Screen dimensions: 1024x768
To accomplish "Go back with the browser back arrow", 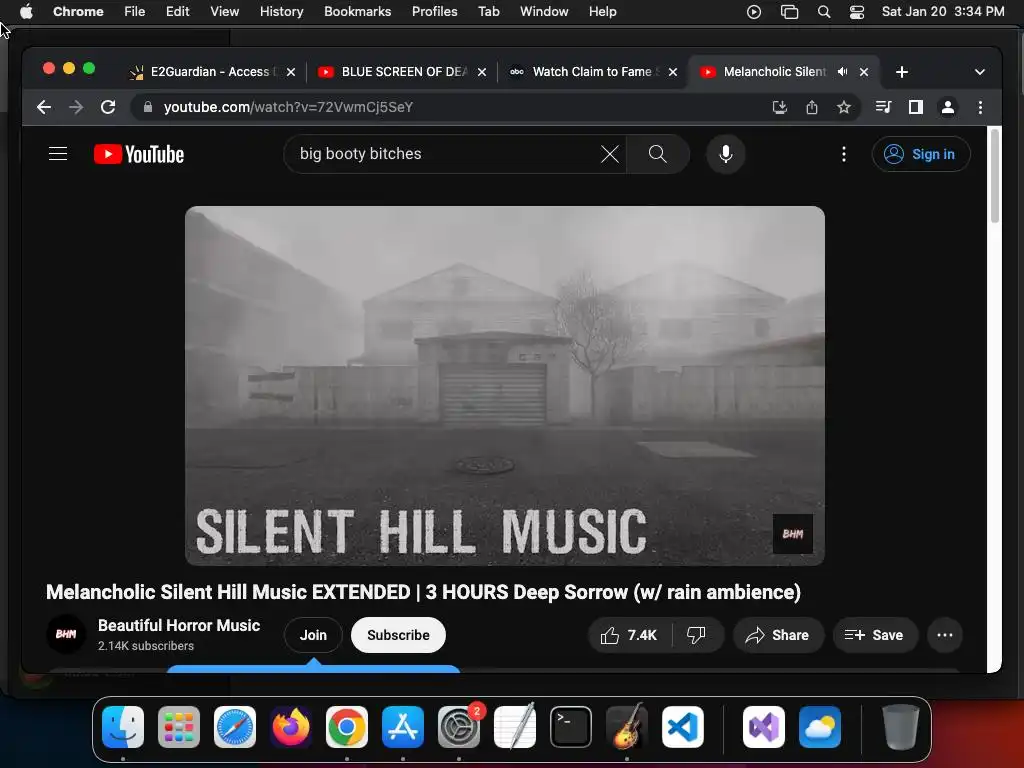I will pyautogui.click(x=44, y=107).
